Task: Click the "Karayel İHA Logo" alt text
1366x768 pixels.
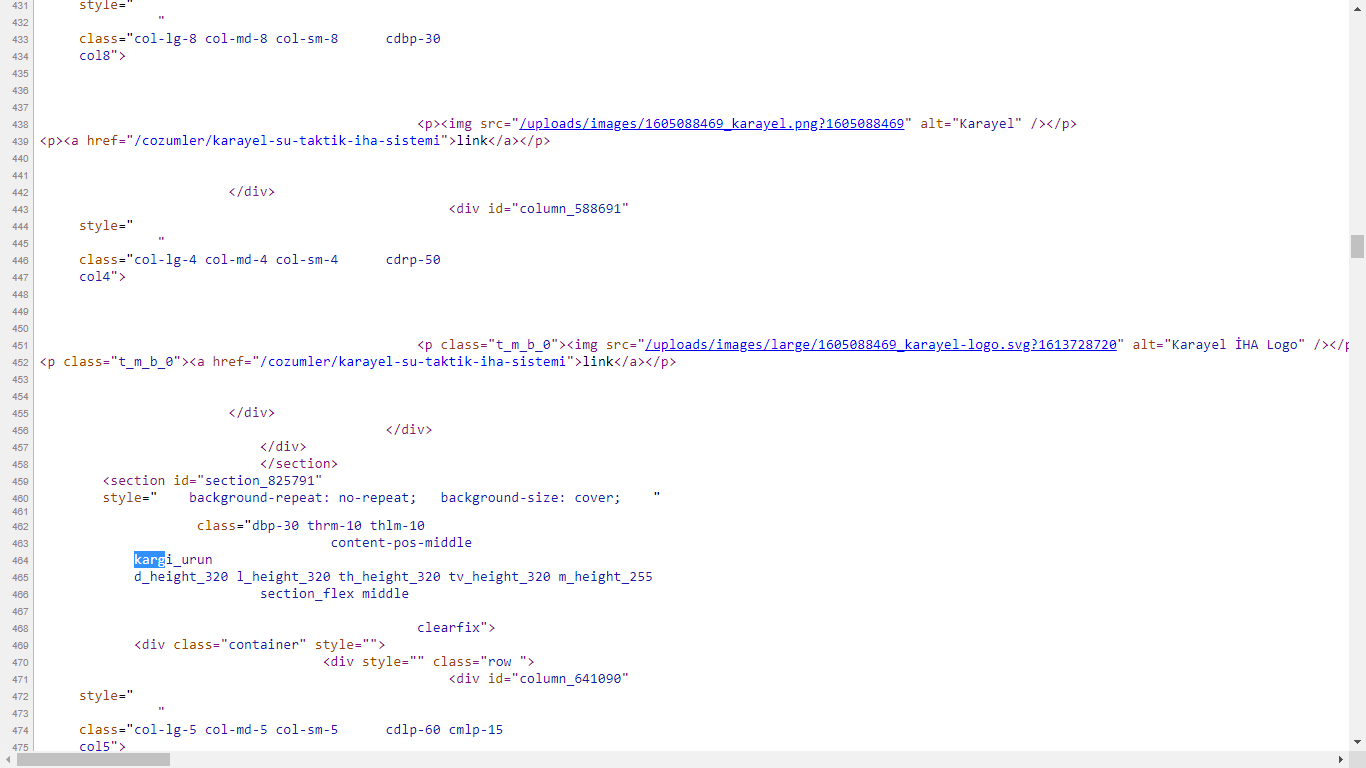Action: 1238,345
